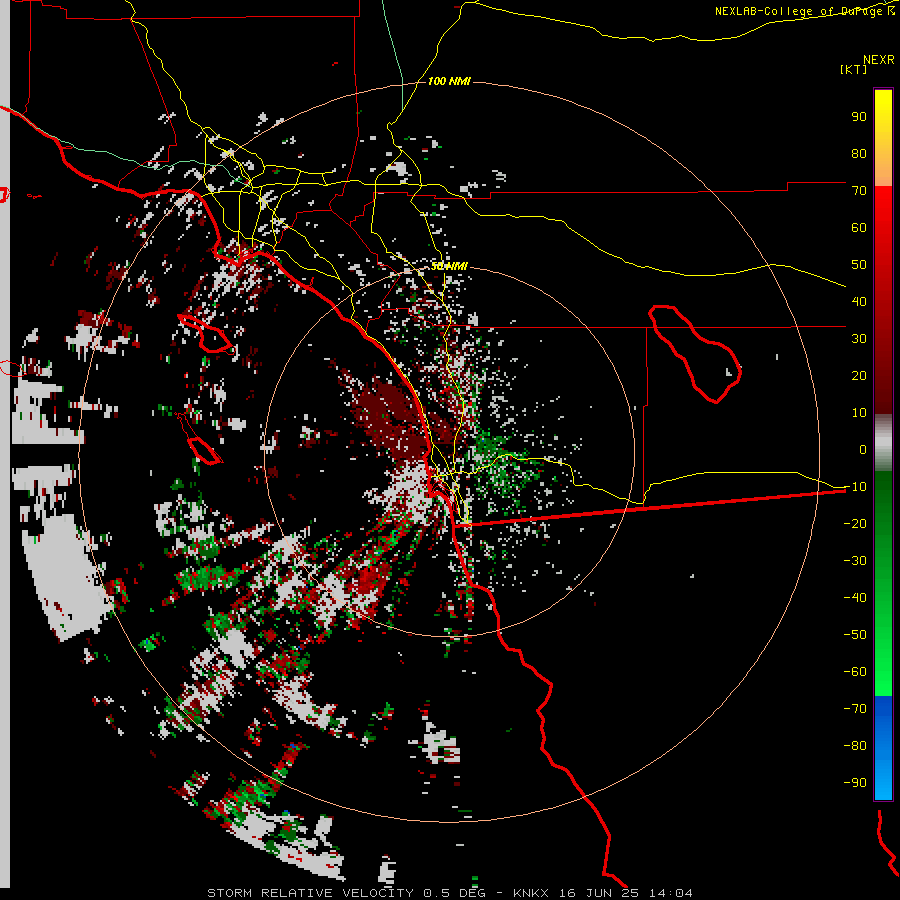Viewport: 900px width, 900px height.
Task: Click the 10 value on the velocity scale
Action: pyautogui.click(x=859, y=413)
